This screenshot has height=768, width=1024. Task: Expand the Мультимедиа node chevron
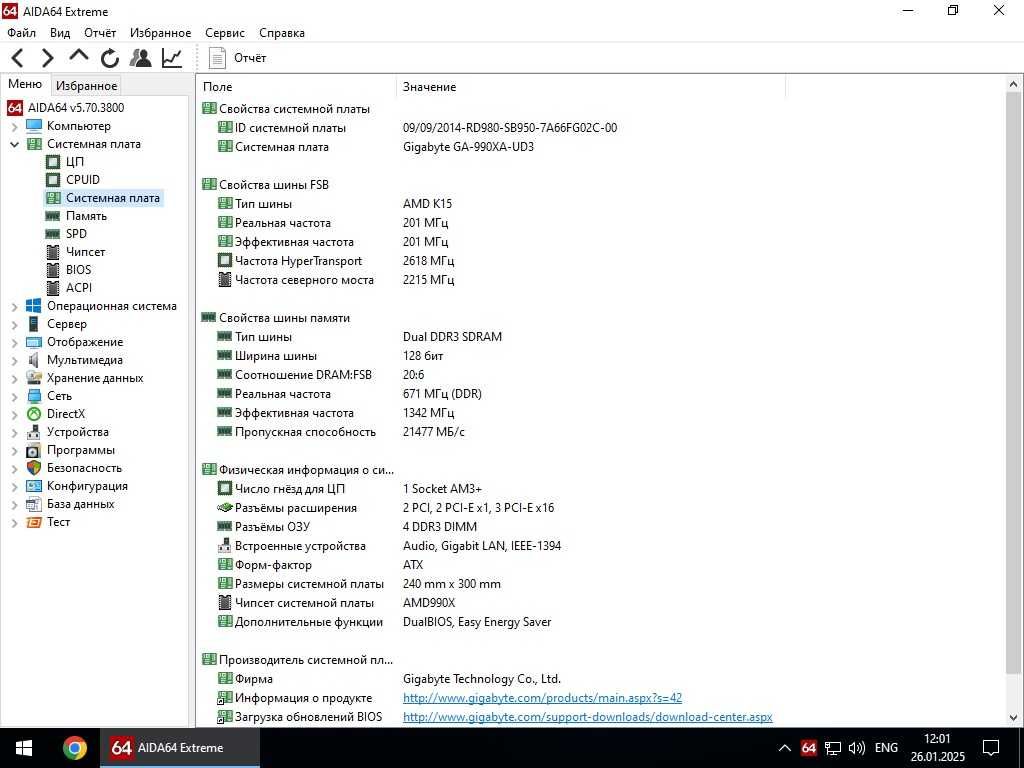tap(14, 360)
